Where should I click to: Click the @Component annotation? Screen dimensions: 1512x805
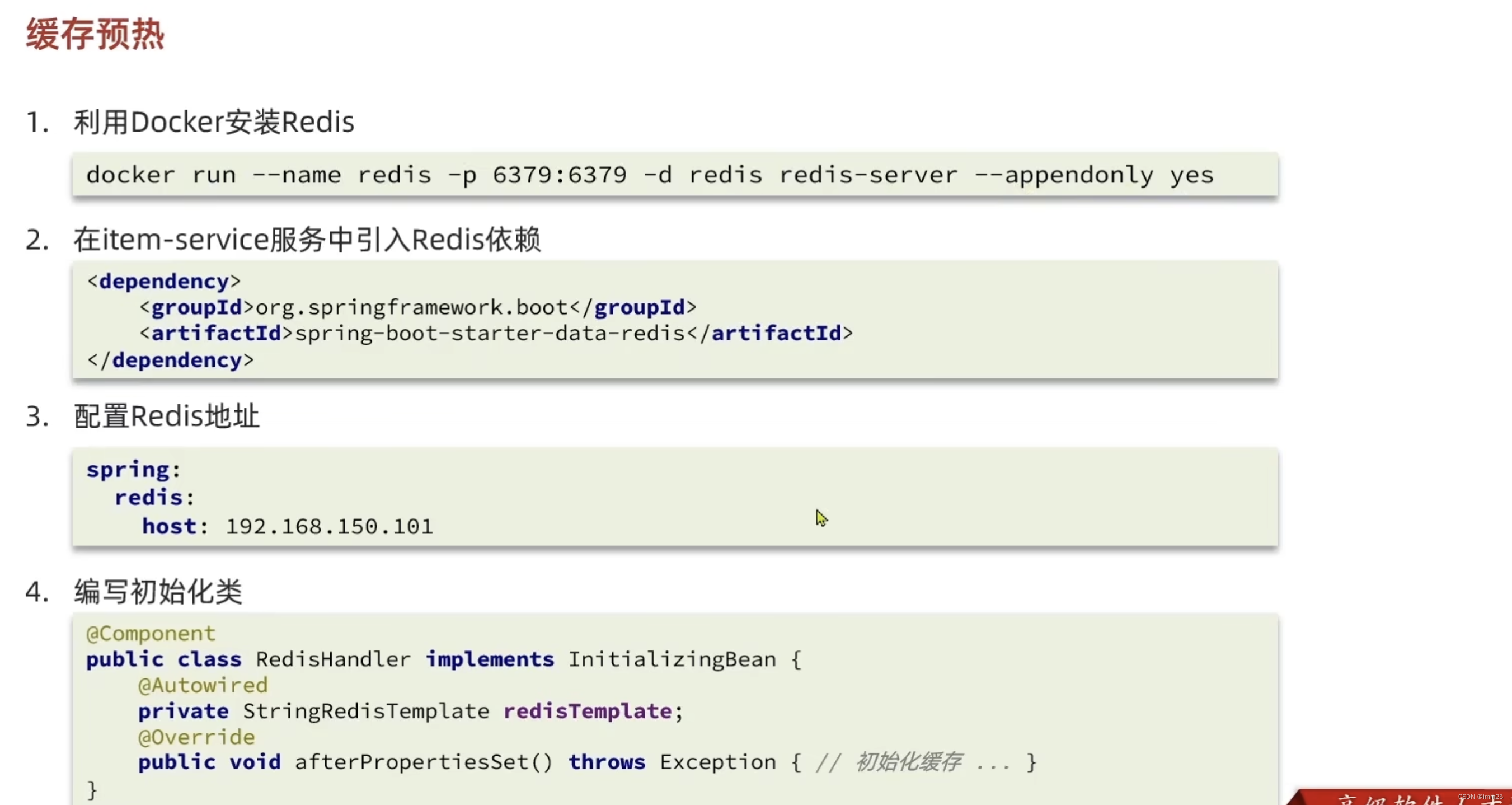[x=151, y=634]
